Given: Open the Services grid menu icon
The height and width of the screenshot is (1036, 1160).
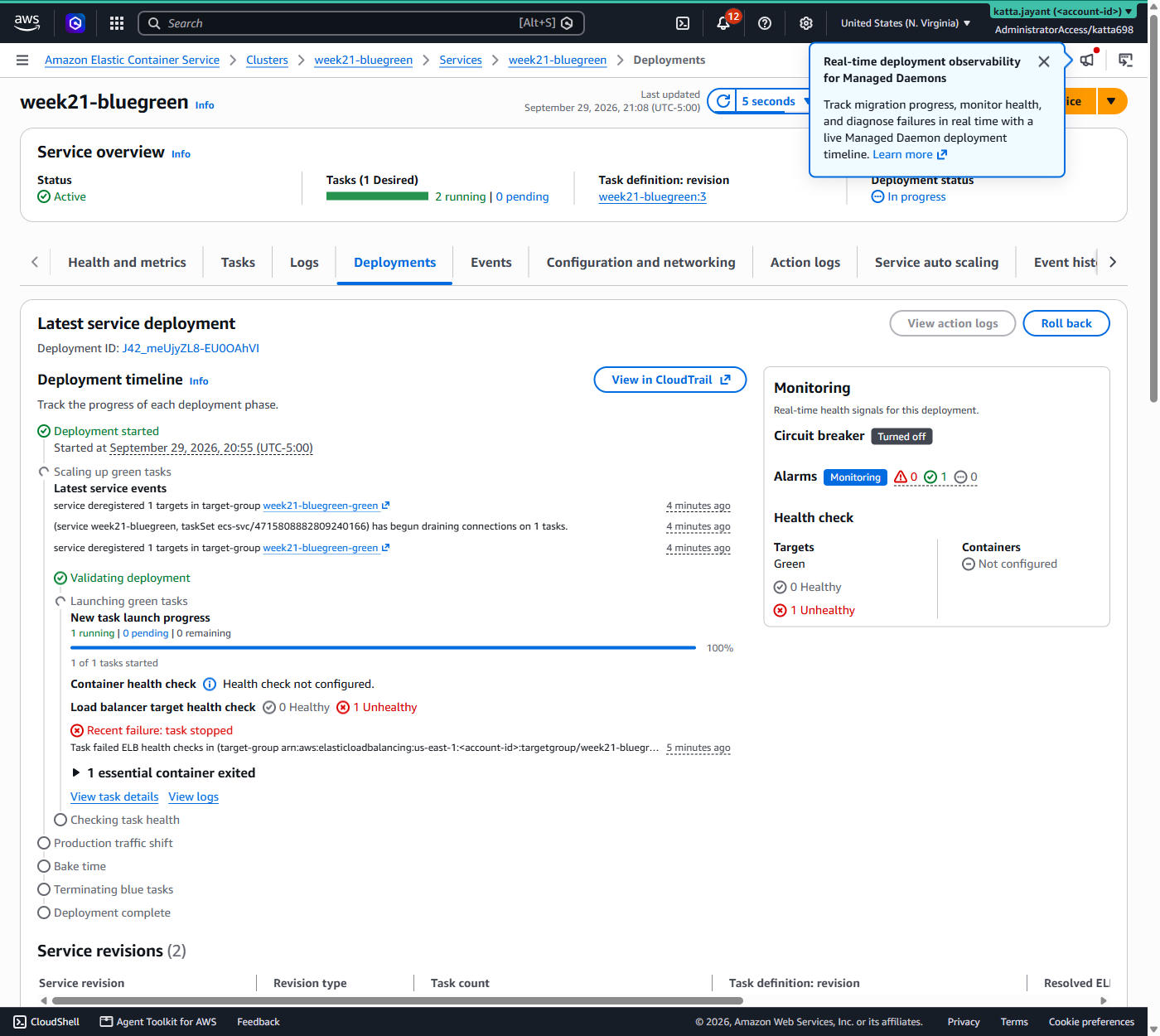Looking at the screenshot, I should [117, 23].
